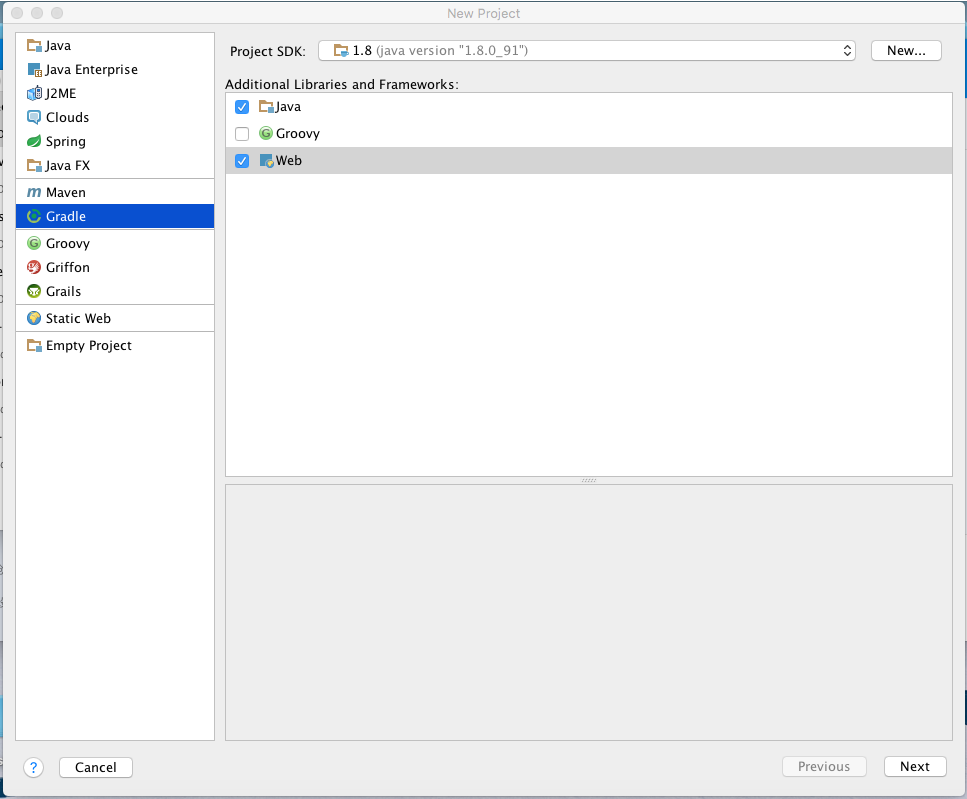Viewport: 967px width, 799px height.
Task: Select the Maven icon
Action: click(34, 192)
